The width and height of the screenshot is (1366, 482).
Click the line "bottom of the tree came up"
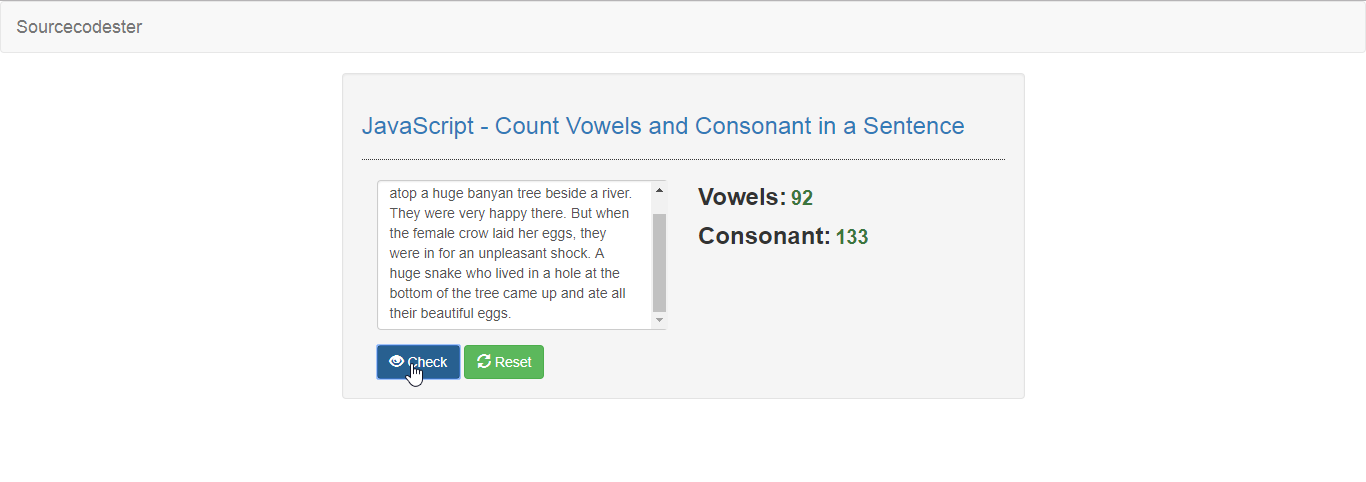508,293
